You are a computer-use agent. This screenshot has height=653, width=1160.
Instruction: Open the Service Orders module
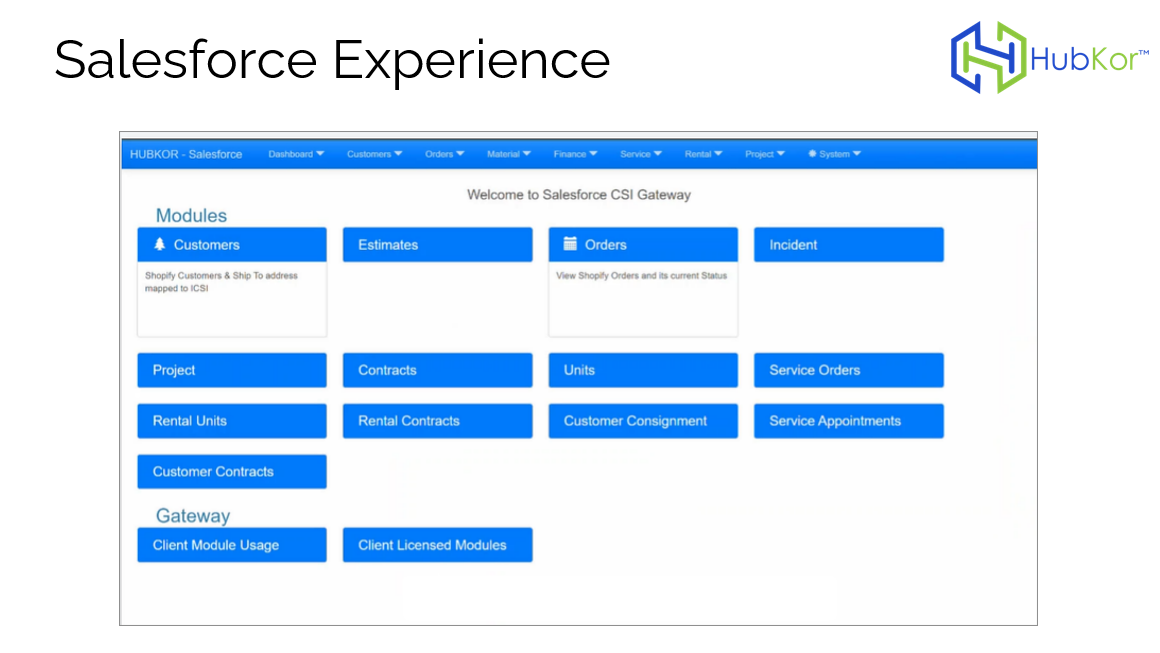pyautogui.click(x=848, y=370)
